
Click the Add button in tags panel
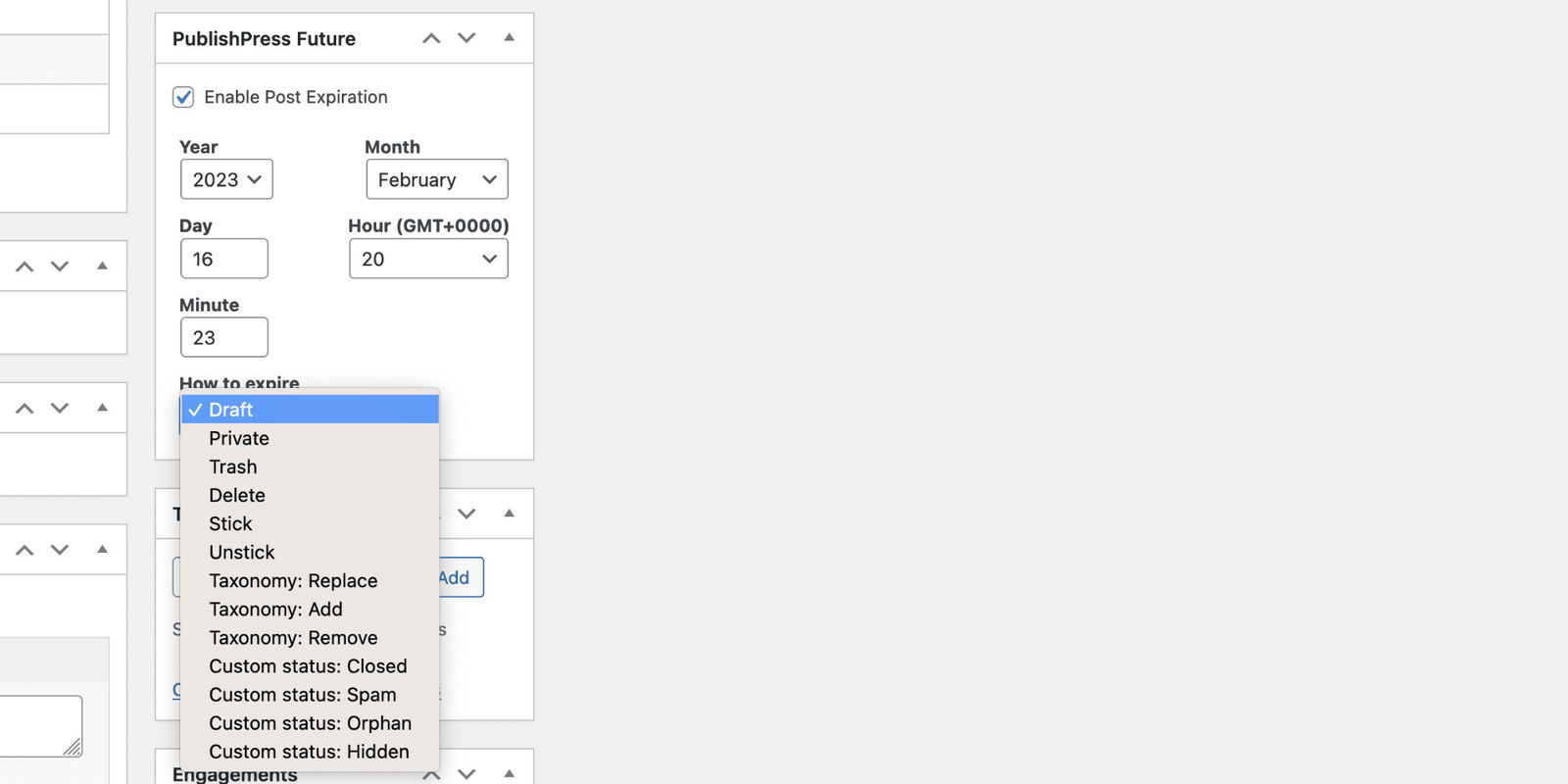click(x=461, y=577)
